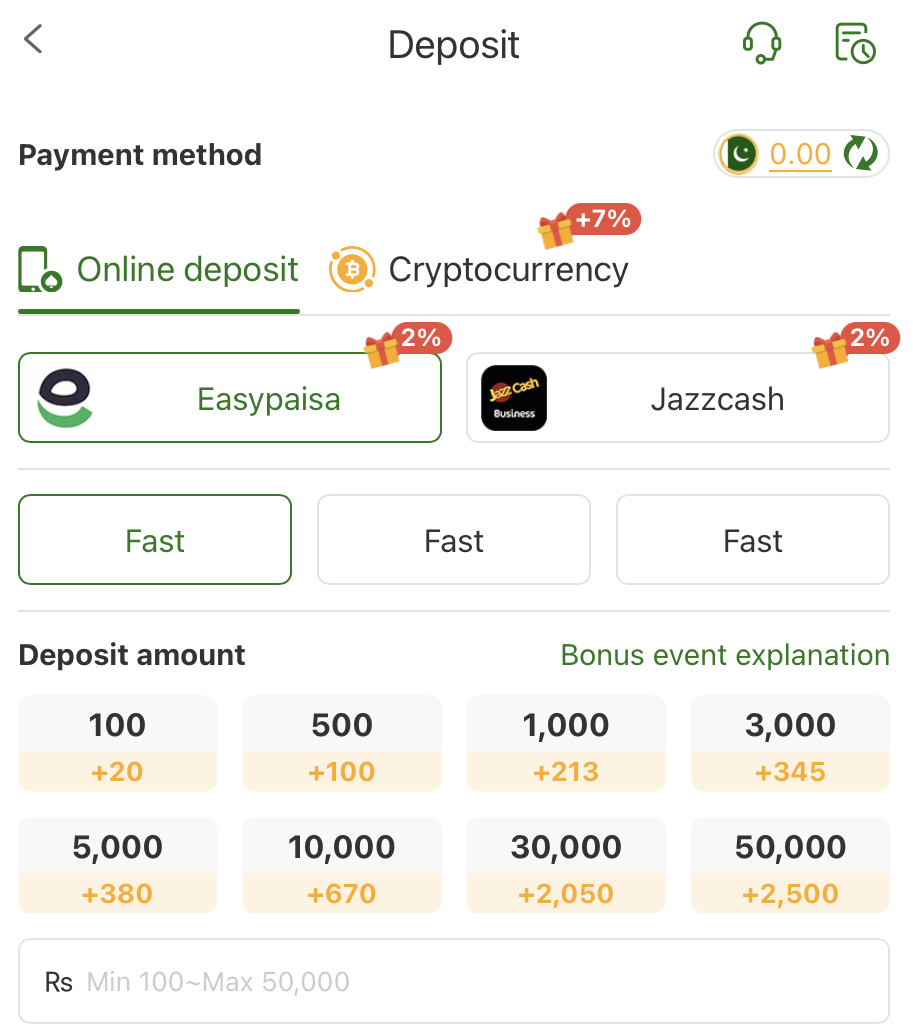Open deposit history record icon
Image resolution: width=913 pixels, height=1024 pixels.
click(x=855, y=44)
